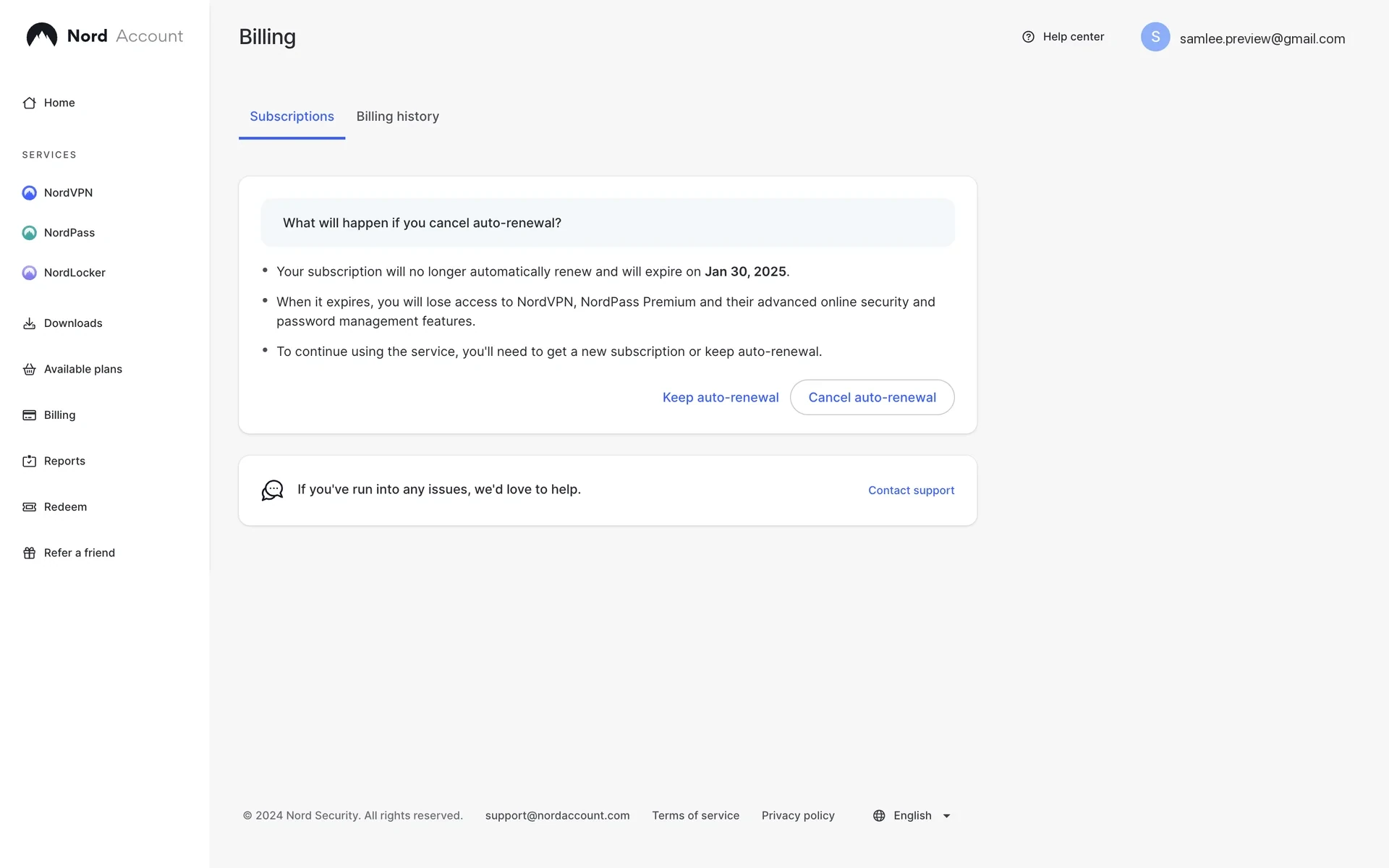1389x868 pixels.
Task: Click the Available plans basket icon
Action: pos(29,370)
